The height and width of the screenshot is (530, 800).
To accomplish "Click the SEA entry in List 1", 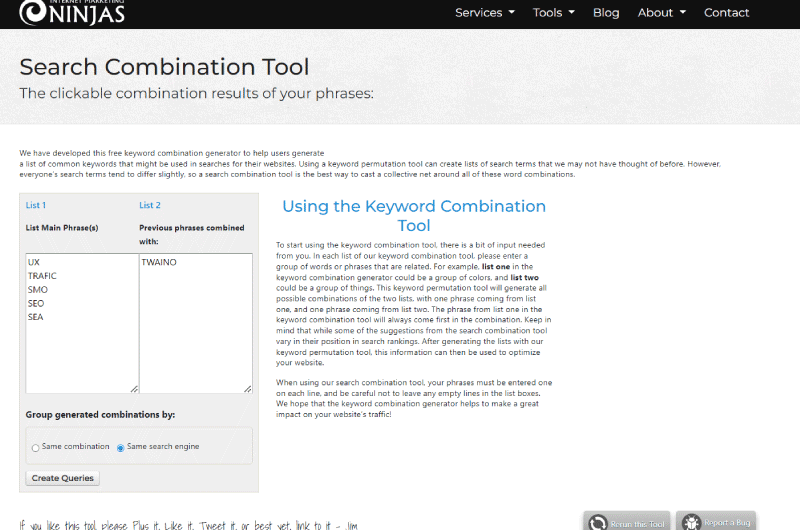I will 36,317.
